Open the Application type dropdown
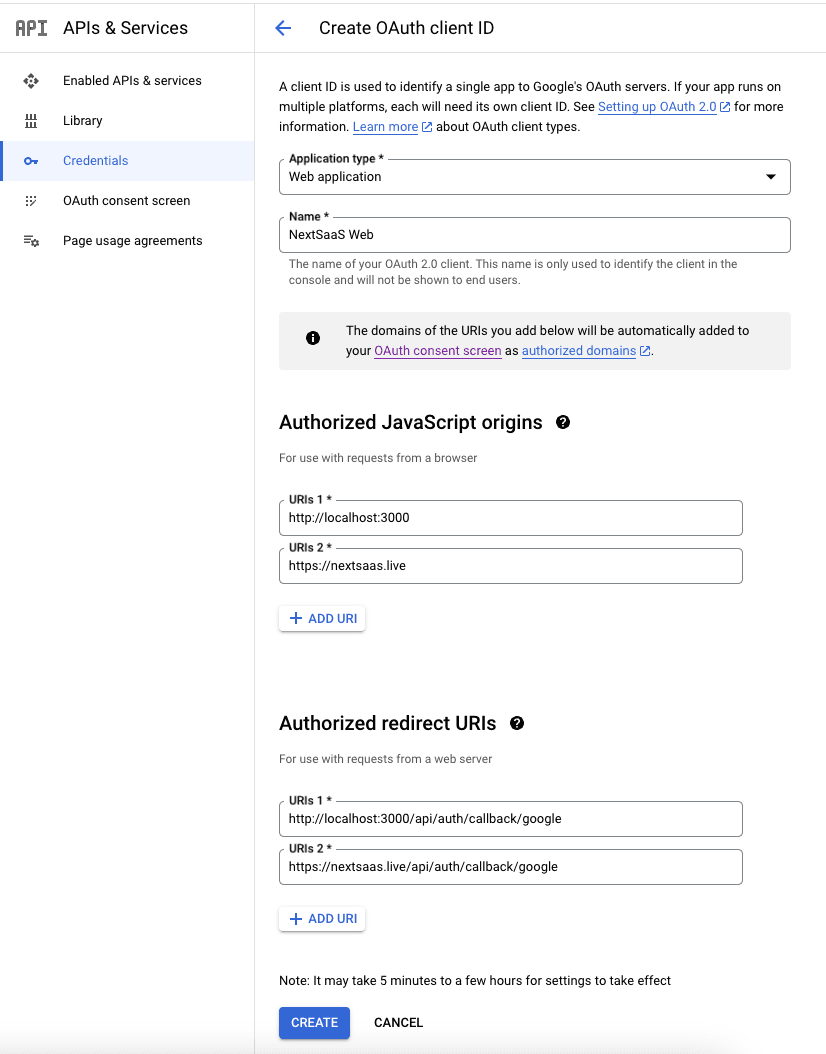This screenshot has width=826, height=1054. pyautogui.click(x=771, y=176)
